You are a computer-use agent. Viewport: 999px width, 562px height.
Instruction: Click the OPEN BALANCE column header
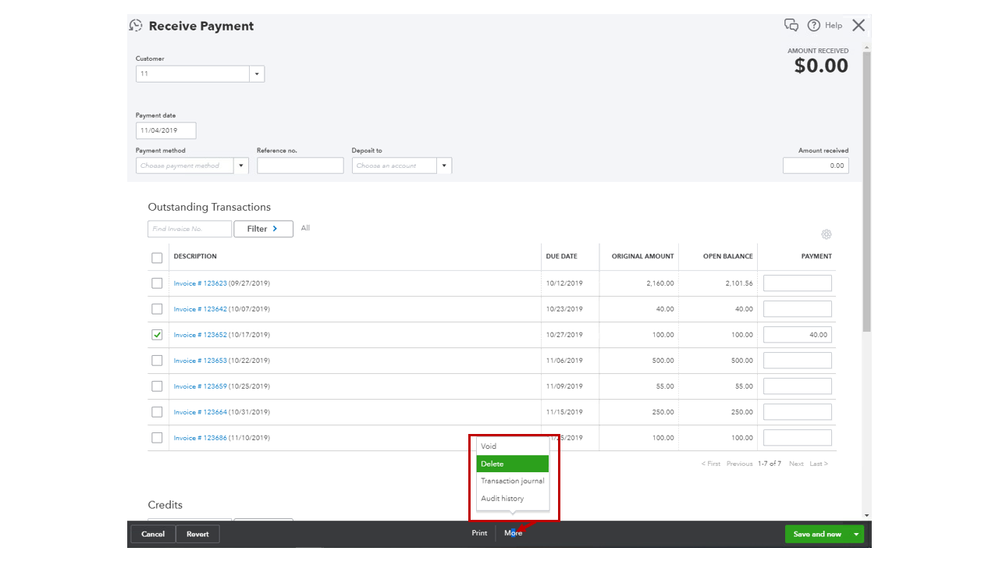tap(728, 256)
